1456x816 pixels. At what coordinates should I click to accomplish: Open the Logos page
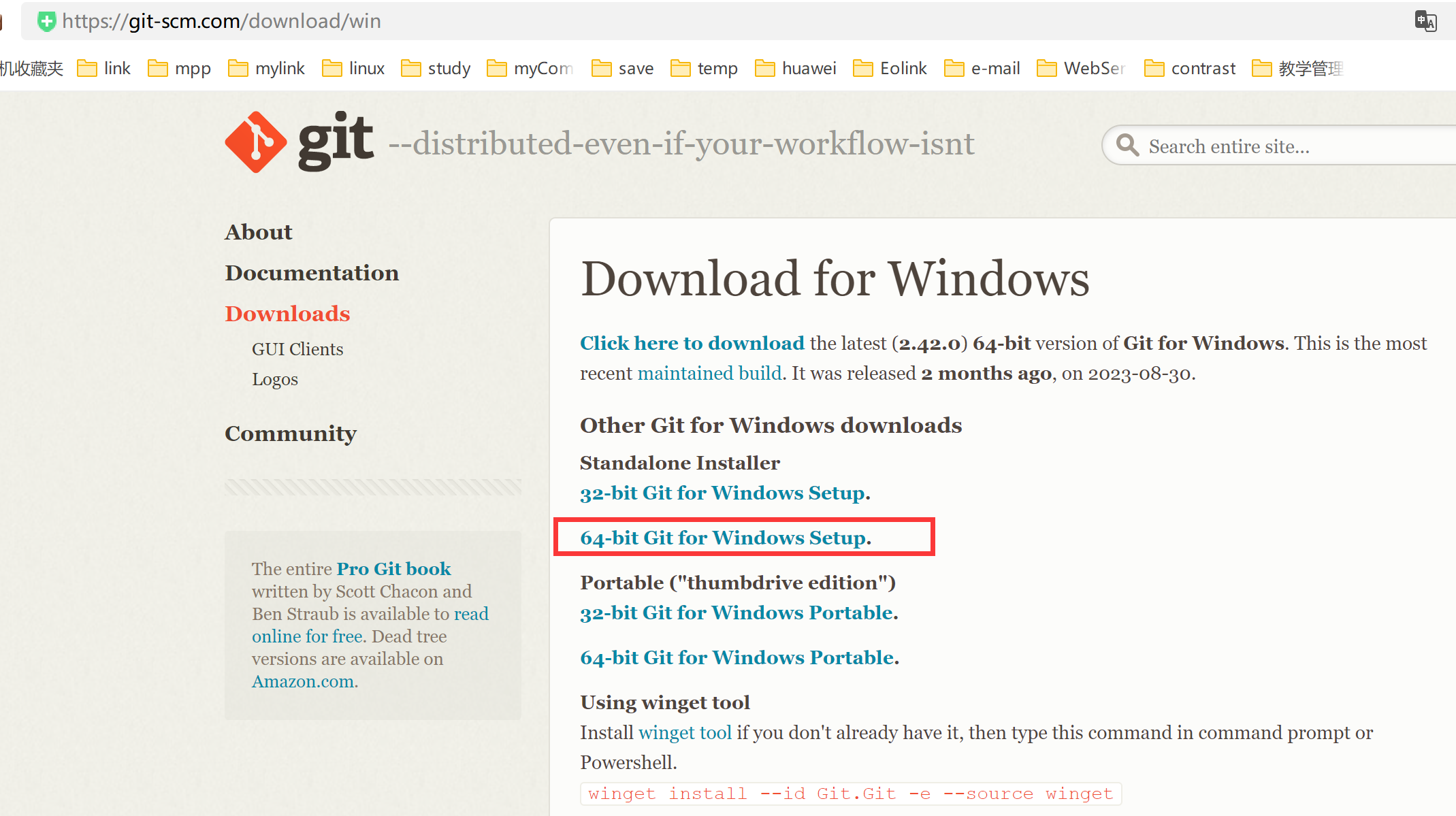(275, 379)
